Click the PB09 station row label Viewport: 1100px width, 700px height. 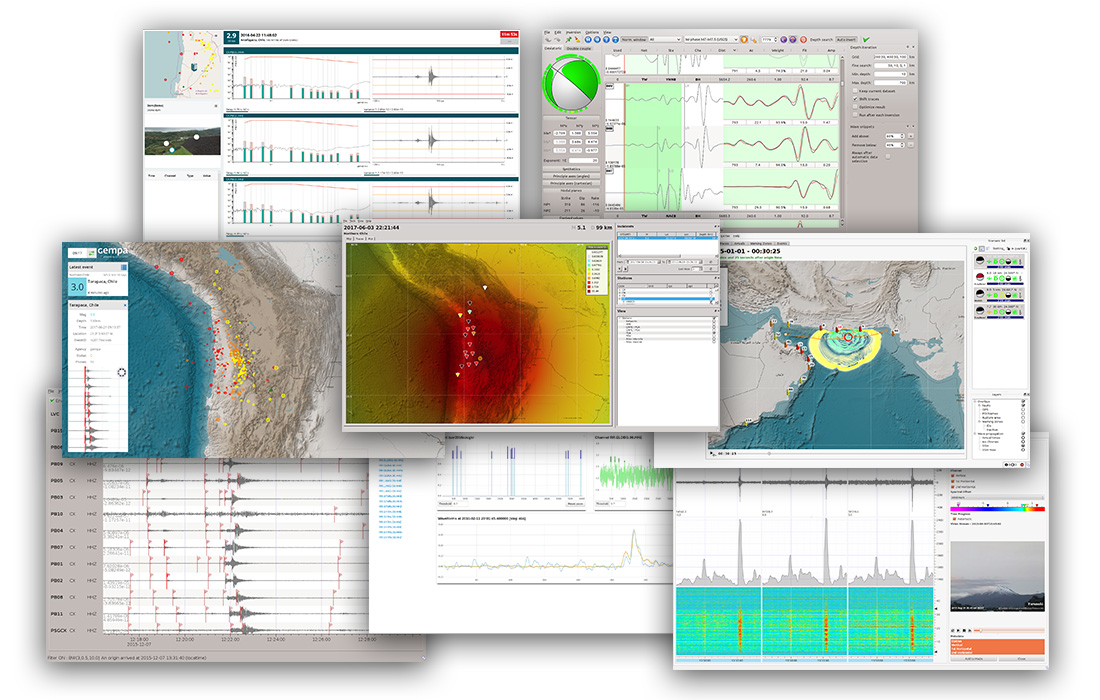click(57, 464)
